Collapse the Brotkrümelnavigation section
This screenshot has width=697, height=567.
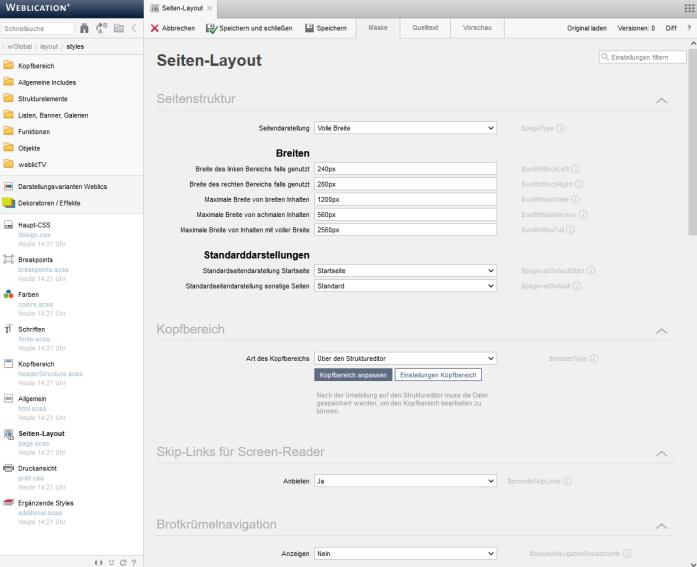tap(661, 526)
